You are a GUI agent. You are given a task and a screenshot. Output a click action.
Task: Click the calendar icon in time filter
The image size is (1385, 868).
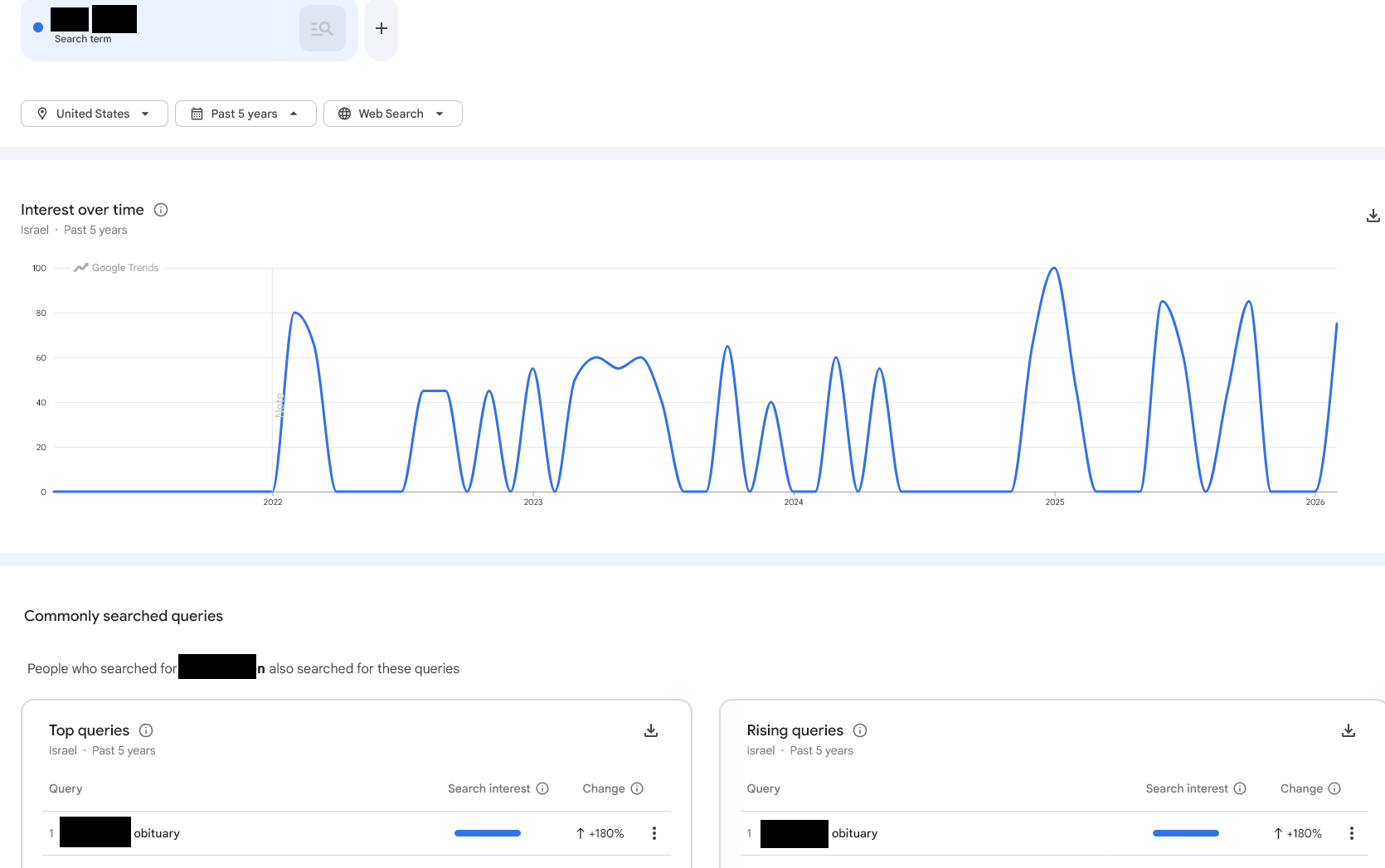[x=197, y=114]
